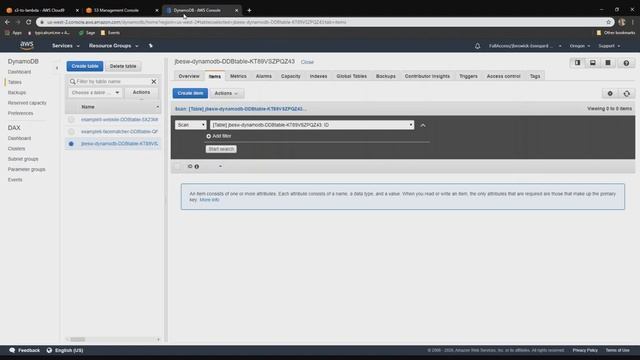Open the help question mark icon
This screenshot has height=360, width=640.
(x=626, y=63)
